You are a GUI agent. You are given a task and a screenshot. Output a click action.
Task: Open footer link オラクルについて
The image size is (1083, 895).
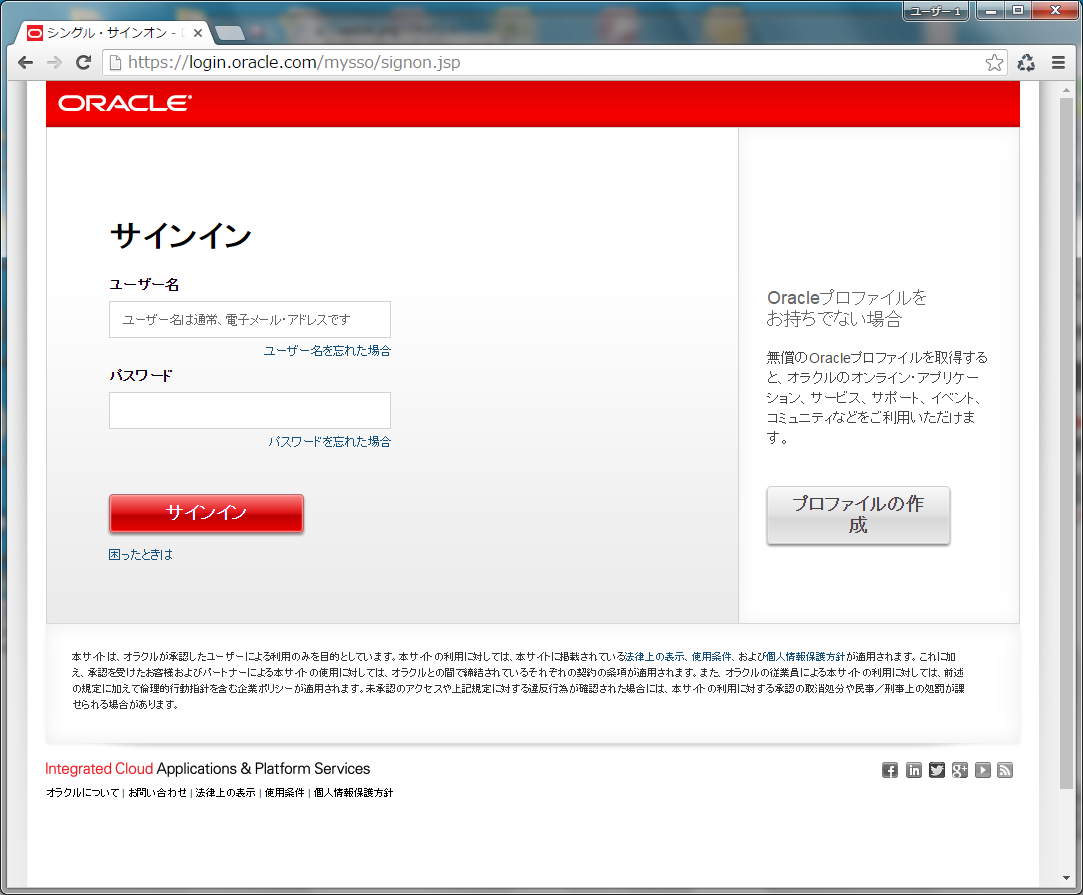click(x=83, y=793)
